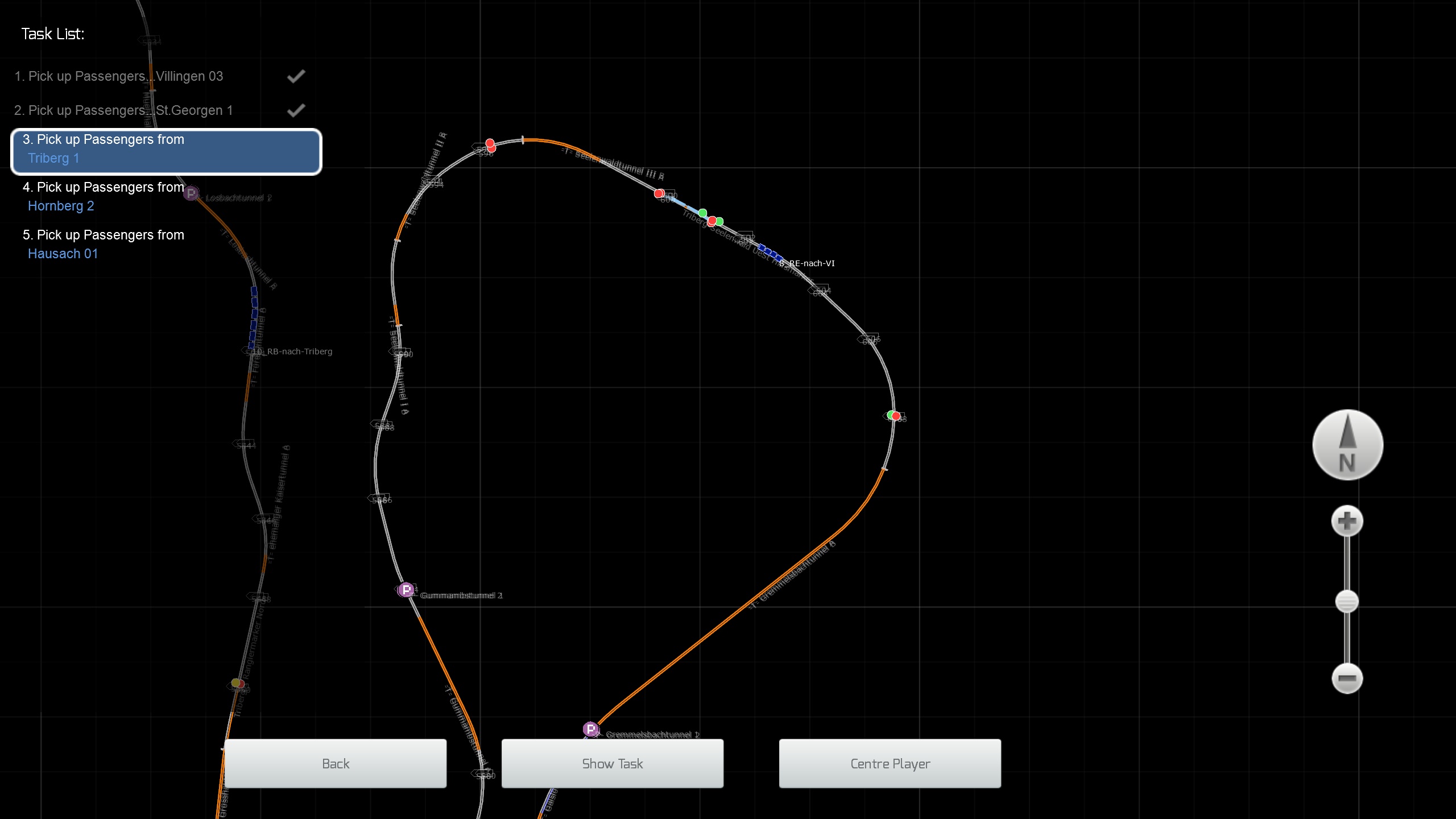The image size is (1456, 819).
Task: Click the Gummambstunnel 1 portal marker
Action: click(406, 590)
